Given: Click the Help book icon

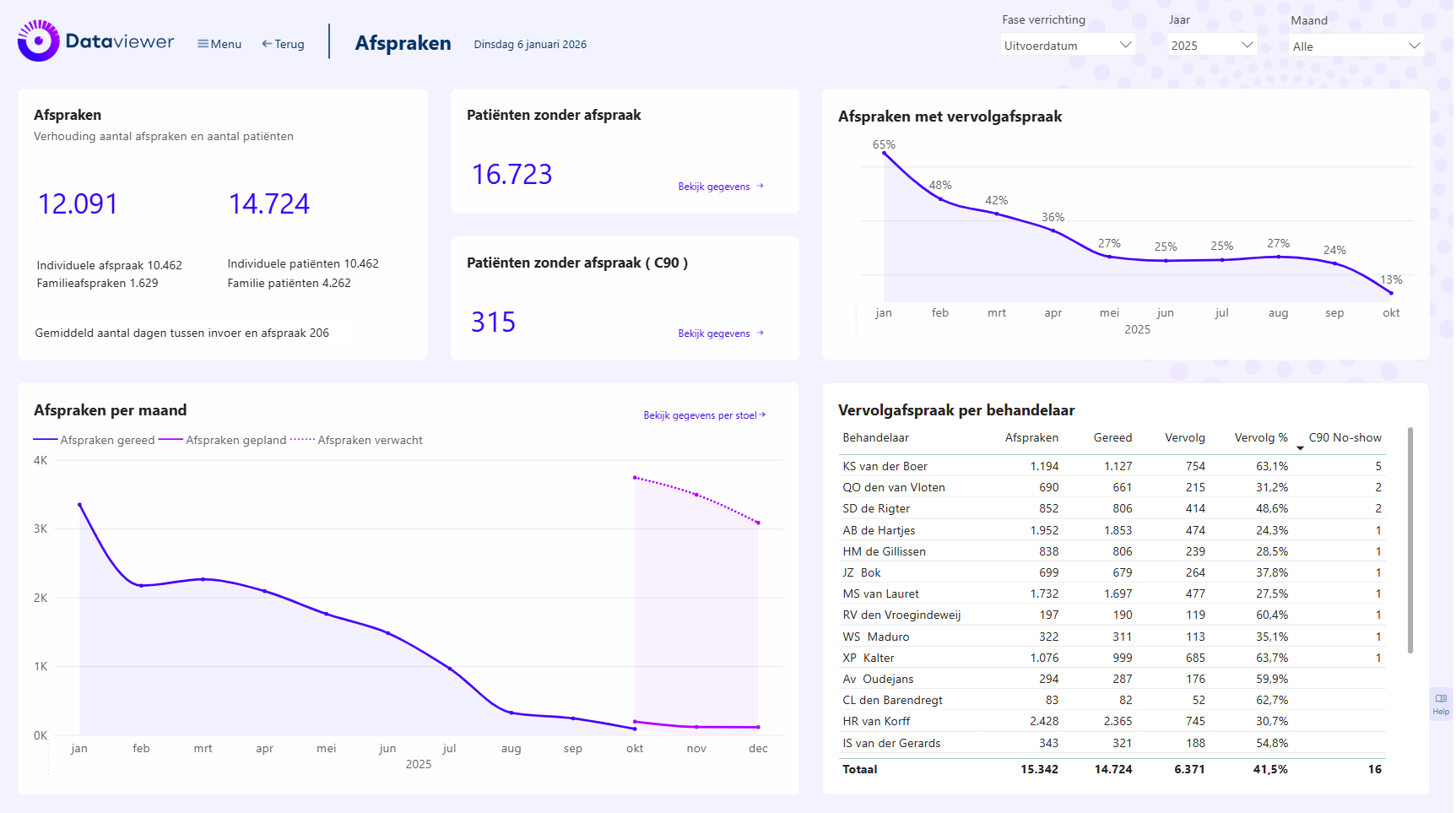Looking at the screenshot, I should pos(1441,699).
